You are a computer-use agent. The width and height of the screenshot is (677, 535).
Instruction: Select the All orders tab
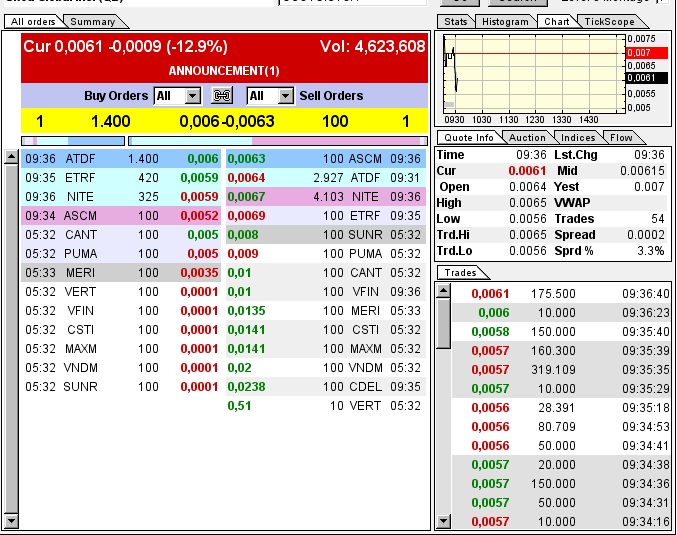33,21
